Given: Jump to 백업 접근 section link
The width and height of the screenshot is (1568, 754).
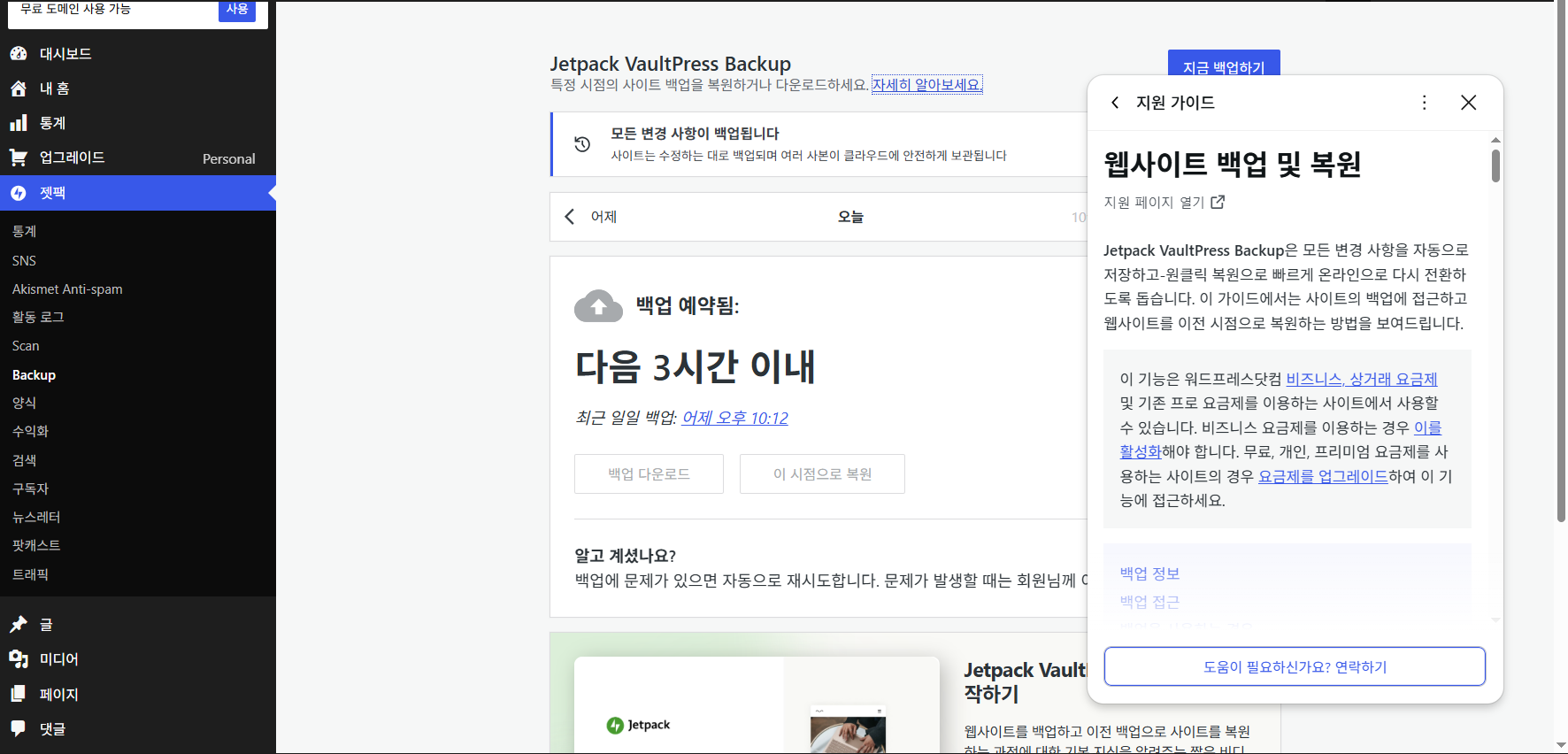Looking at the screenshot, I should pos(1149,602).
